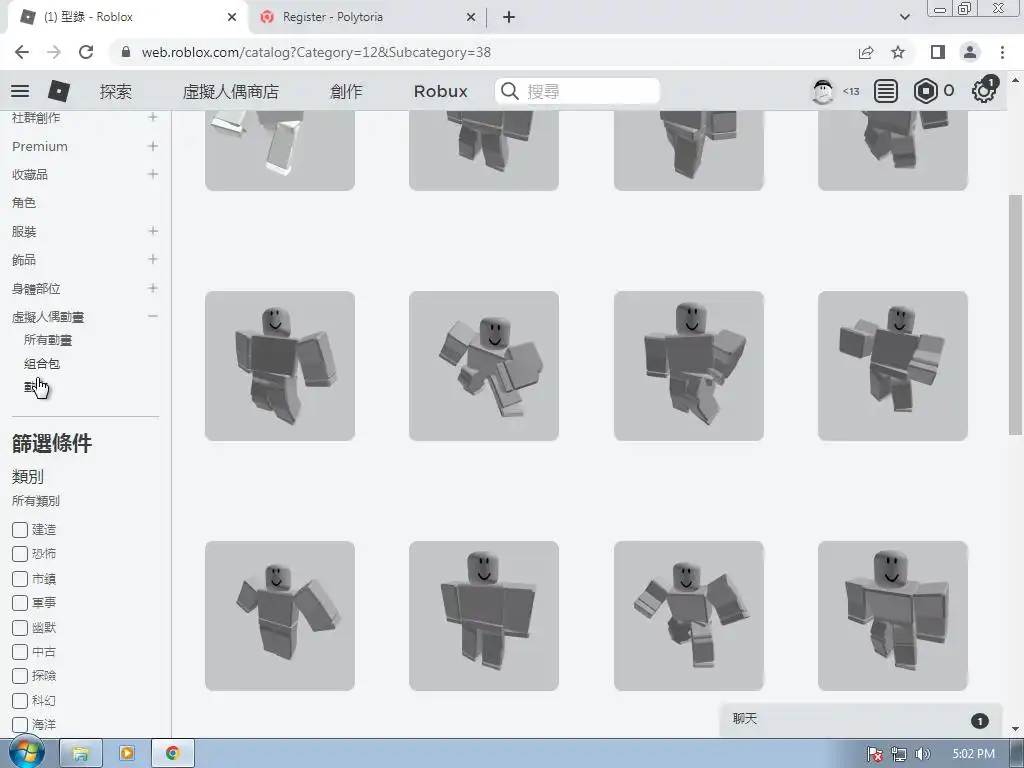
Task: Click the site lock icon
Action: tap(126, 52)
